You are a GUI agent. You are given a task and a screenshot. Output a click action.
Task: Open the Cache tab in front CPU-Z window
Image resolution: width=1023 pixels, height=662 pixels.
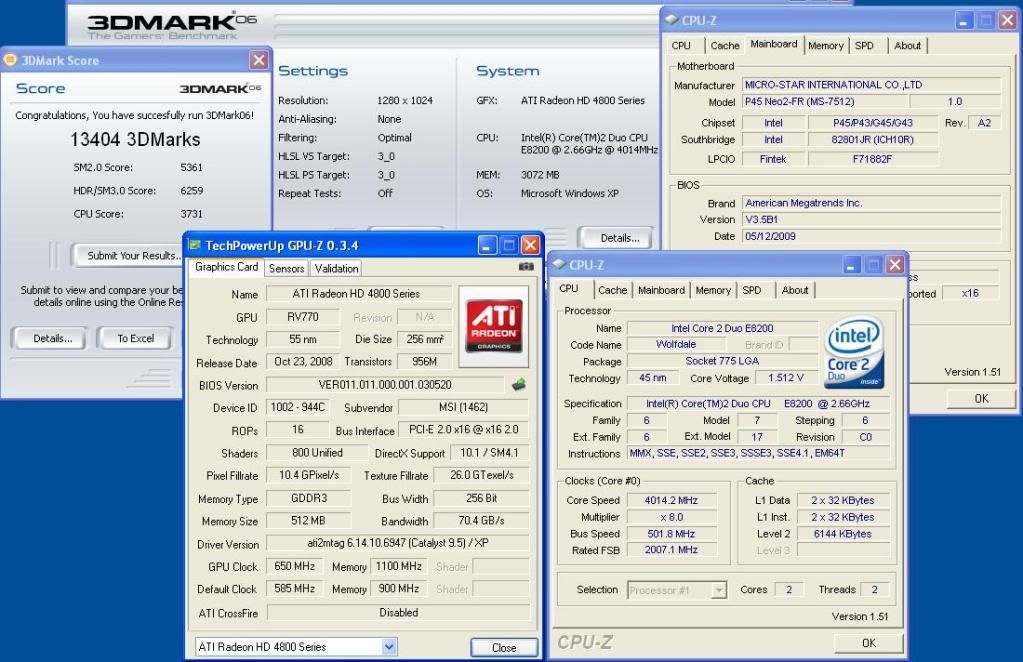point(612,290)
